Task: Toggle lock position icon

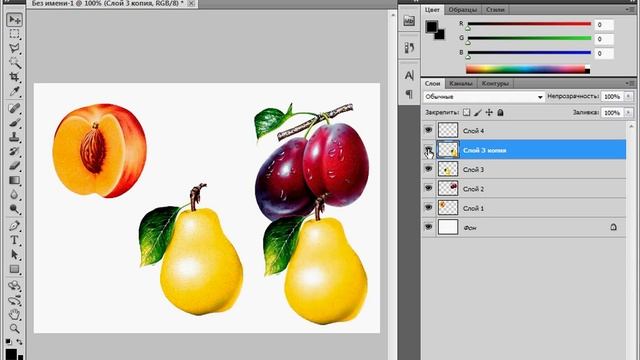Action: coord(489,112)
